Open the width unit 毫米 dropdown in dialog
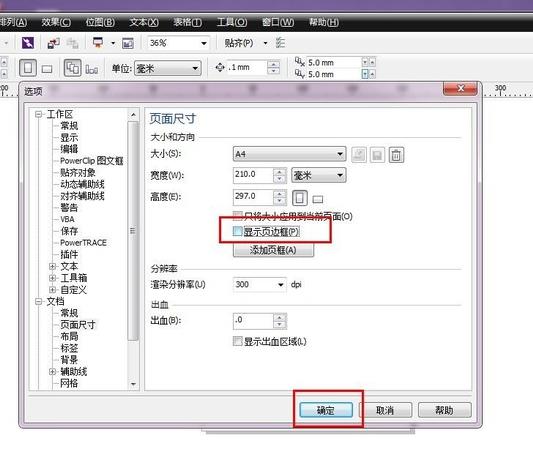533x459 pixels. pos(319,175)
